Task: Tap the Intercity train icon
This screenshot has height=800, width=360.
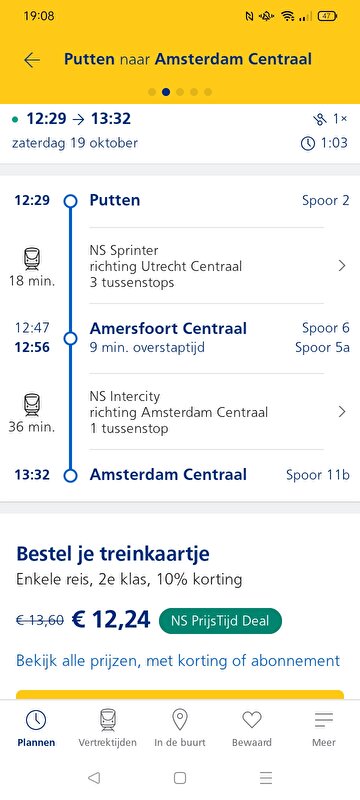Action: pyautogui.click(x=32, y=405)
